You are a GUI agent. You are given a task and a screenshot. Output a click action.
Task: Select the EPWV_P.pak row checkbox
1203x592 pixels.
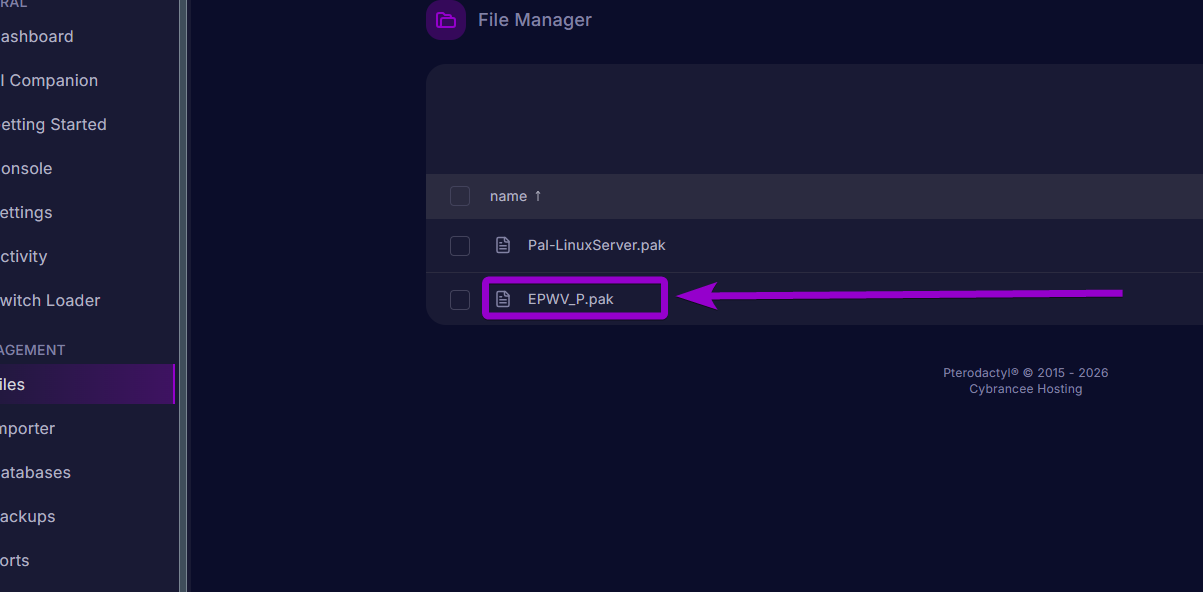coord(460,299)
